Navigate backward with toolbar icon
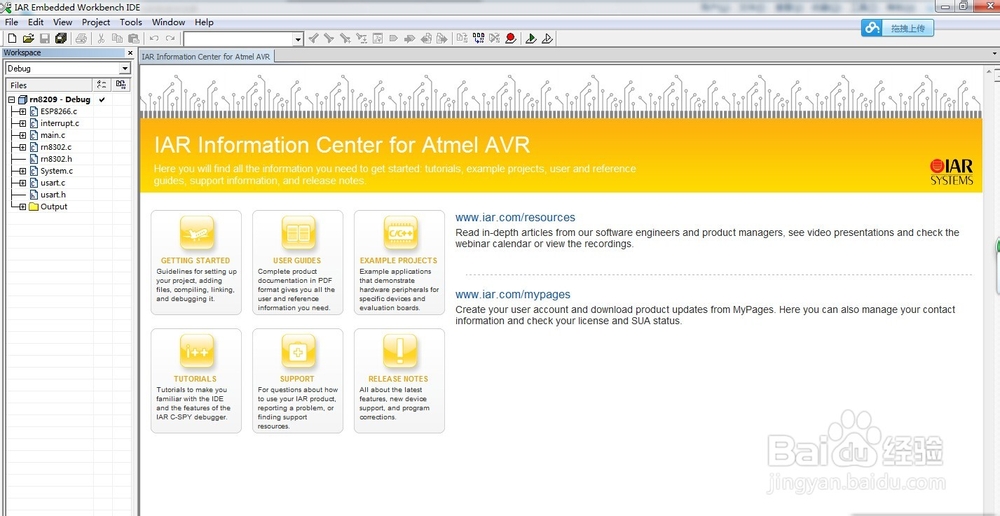 tap(426, 38)
